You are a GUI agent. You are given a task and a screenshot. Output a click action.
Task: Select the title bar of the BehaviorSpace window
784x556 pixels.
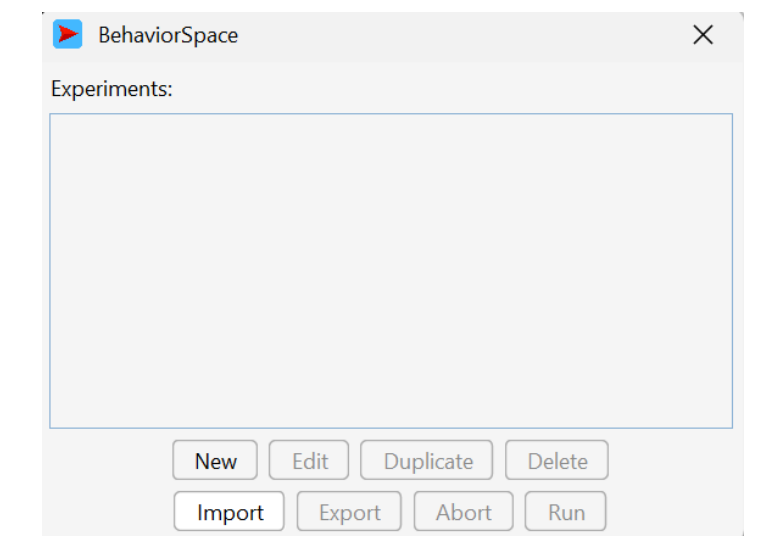(392, 36)
